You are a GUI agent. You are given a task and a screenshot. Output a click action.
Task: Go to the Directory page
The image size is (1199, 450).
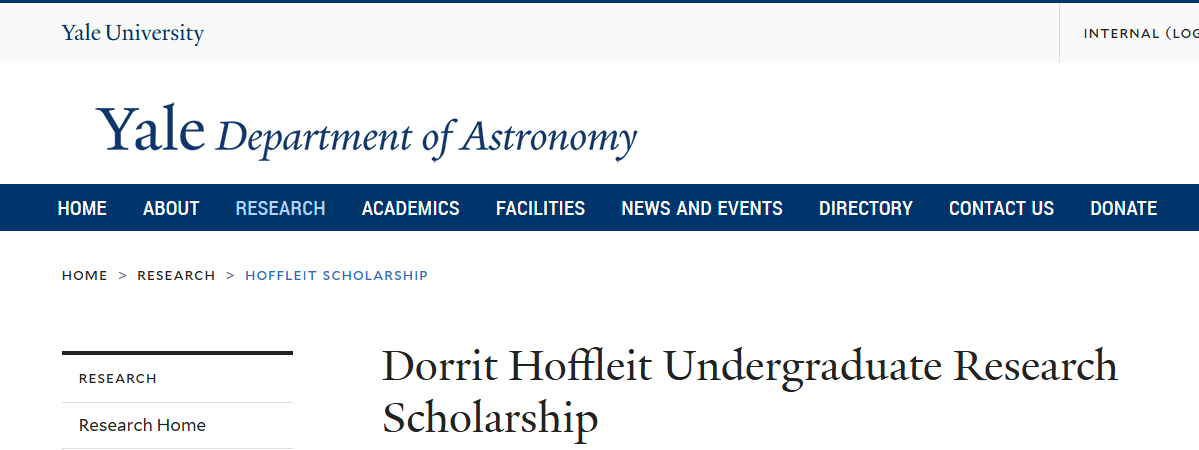(865, 208)
